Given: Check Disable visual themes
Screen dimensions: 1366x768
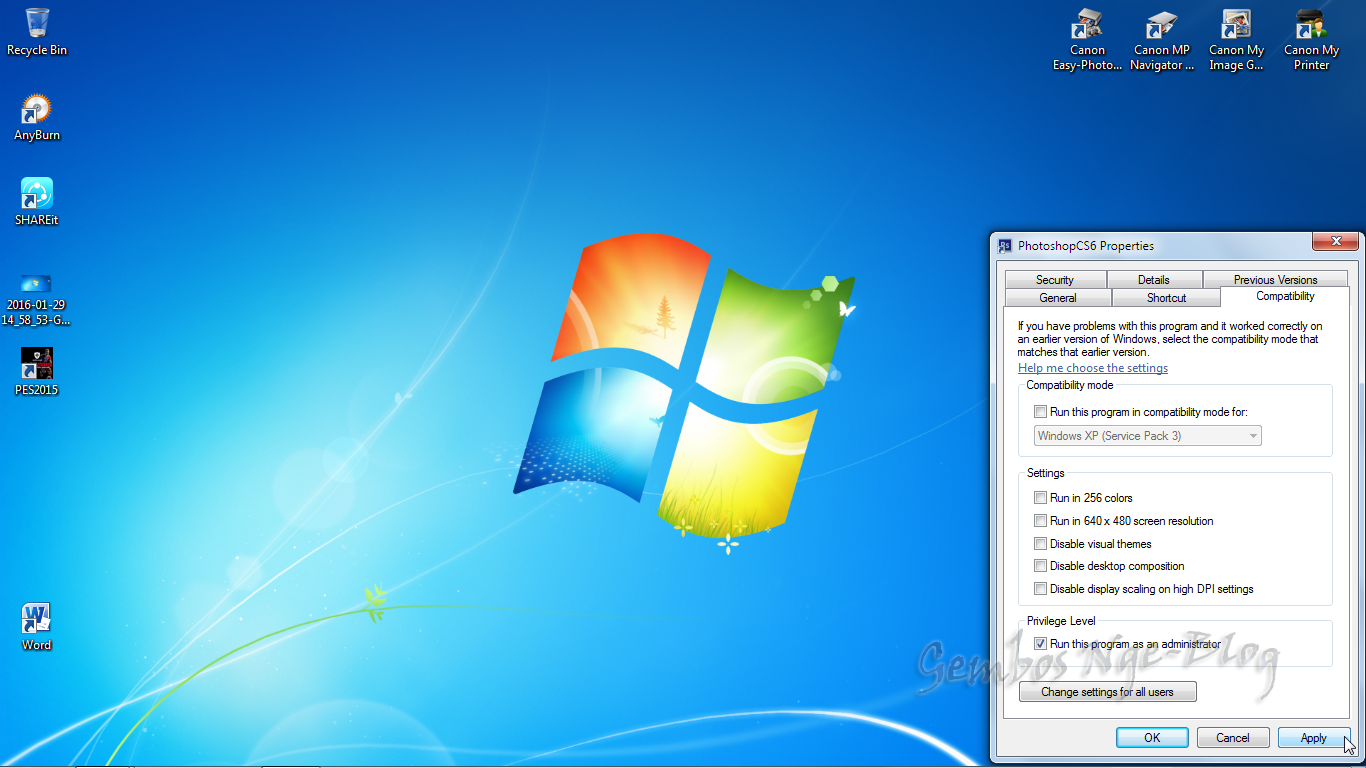Looking at the screenshot, I should 1040,543.
